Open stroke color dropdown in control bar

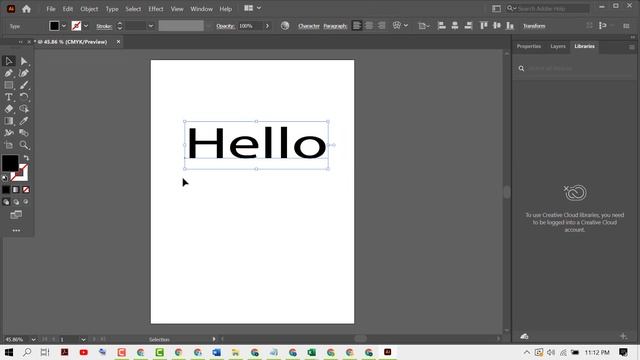pos(86,26)
